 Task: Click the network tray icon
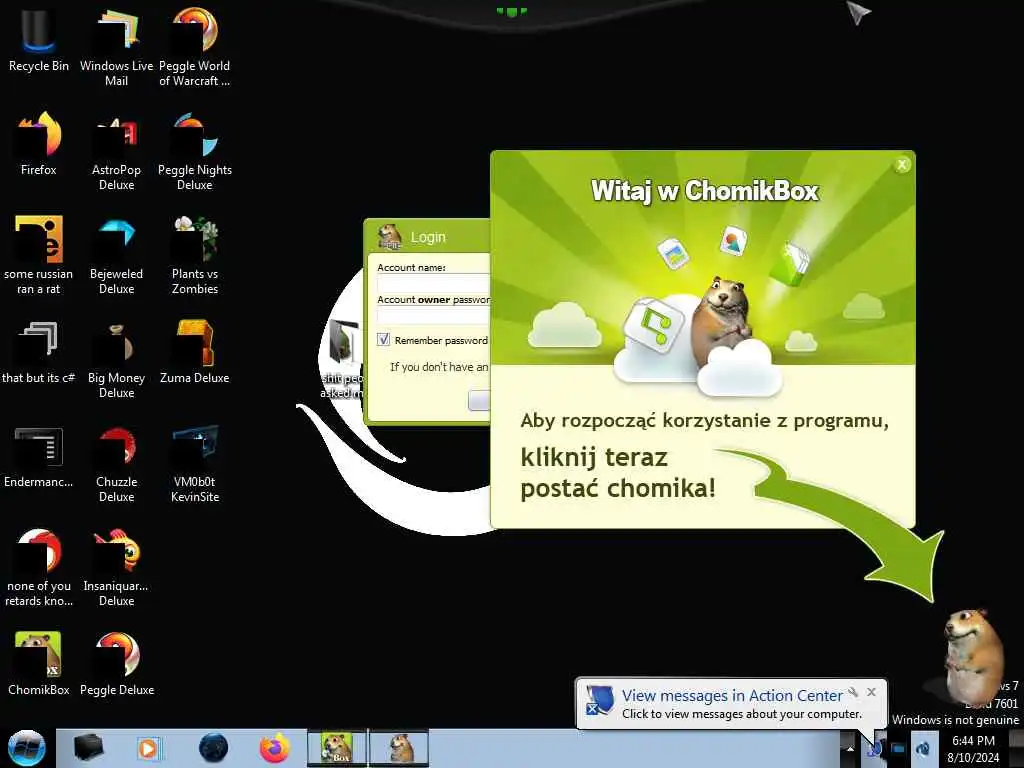point(899,748)
